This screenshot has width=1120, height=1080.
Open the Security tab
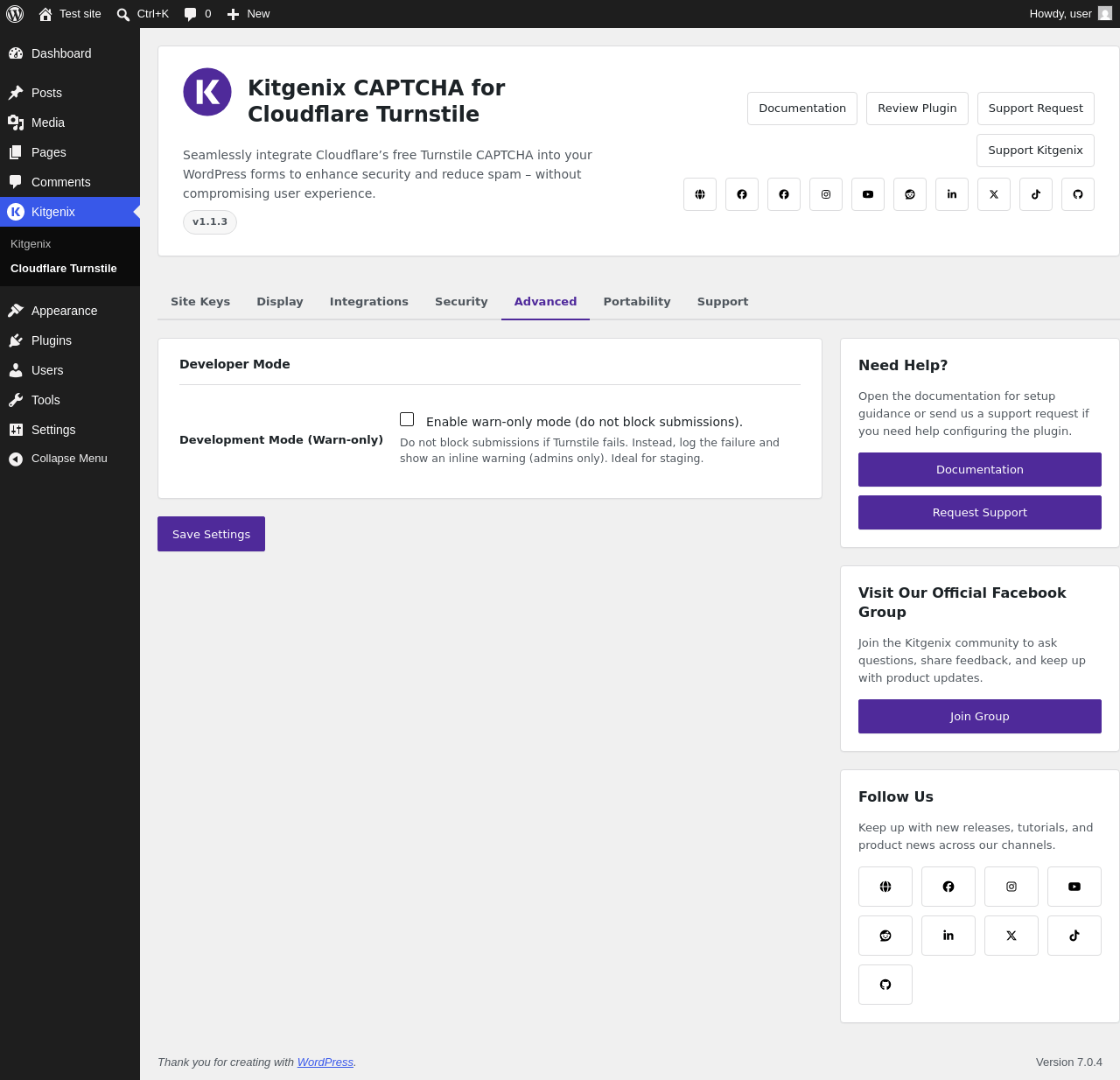click(461, 302)
